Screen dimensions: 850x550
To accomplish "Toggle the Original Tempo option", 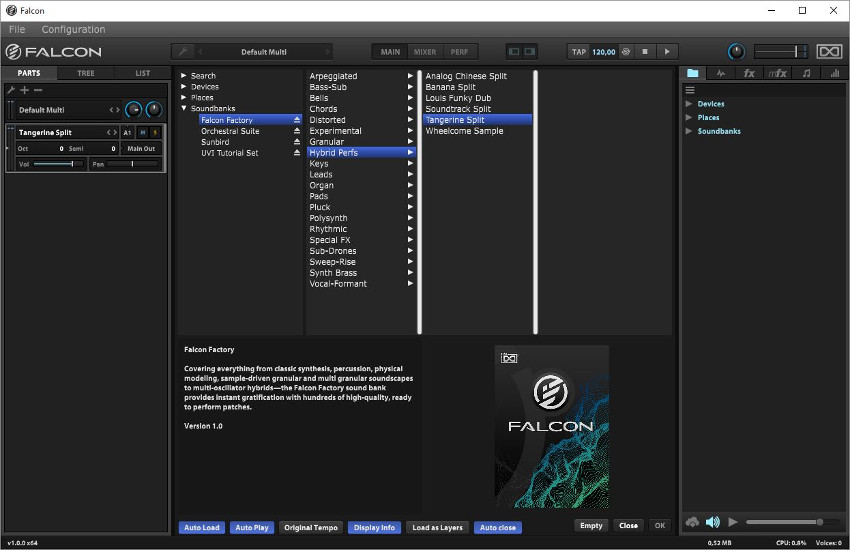I will [x=311, y=527].
